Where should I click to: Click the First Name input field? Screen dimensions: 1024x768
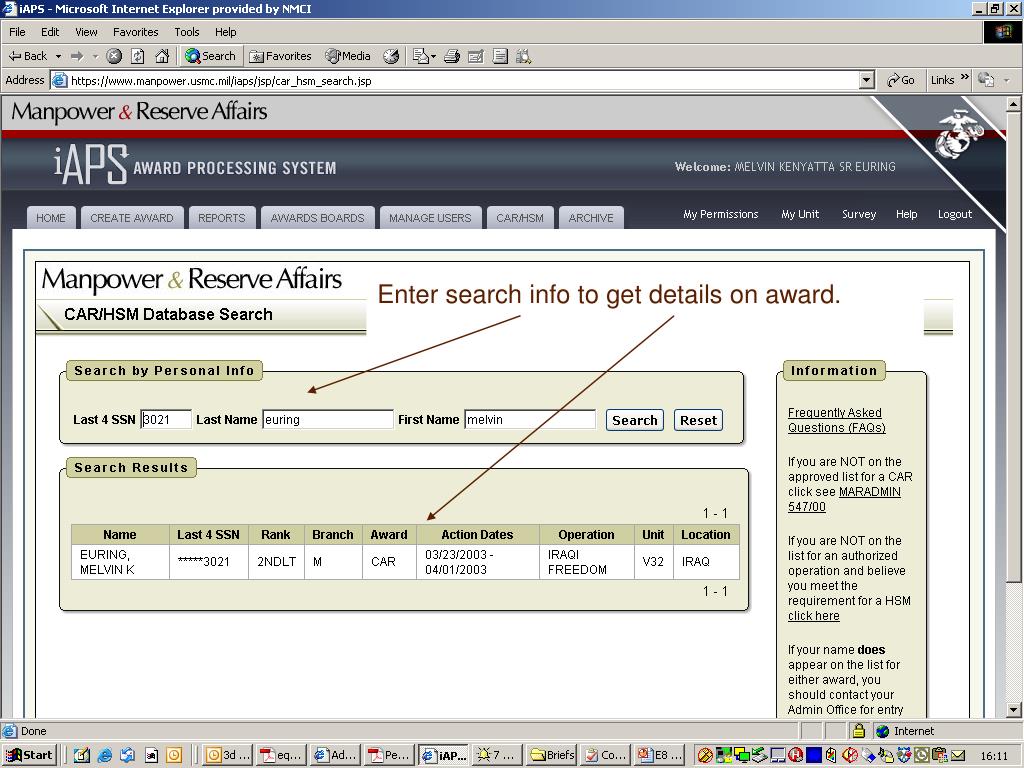click(x=530, y=419)
